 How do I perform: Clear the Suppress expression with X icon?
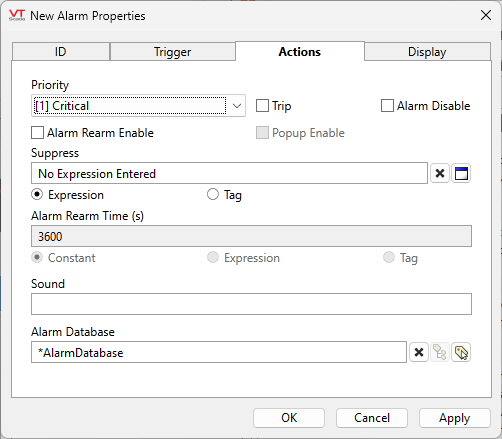click(x=440, y=173)
